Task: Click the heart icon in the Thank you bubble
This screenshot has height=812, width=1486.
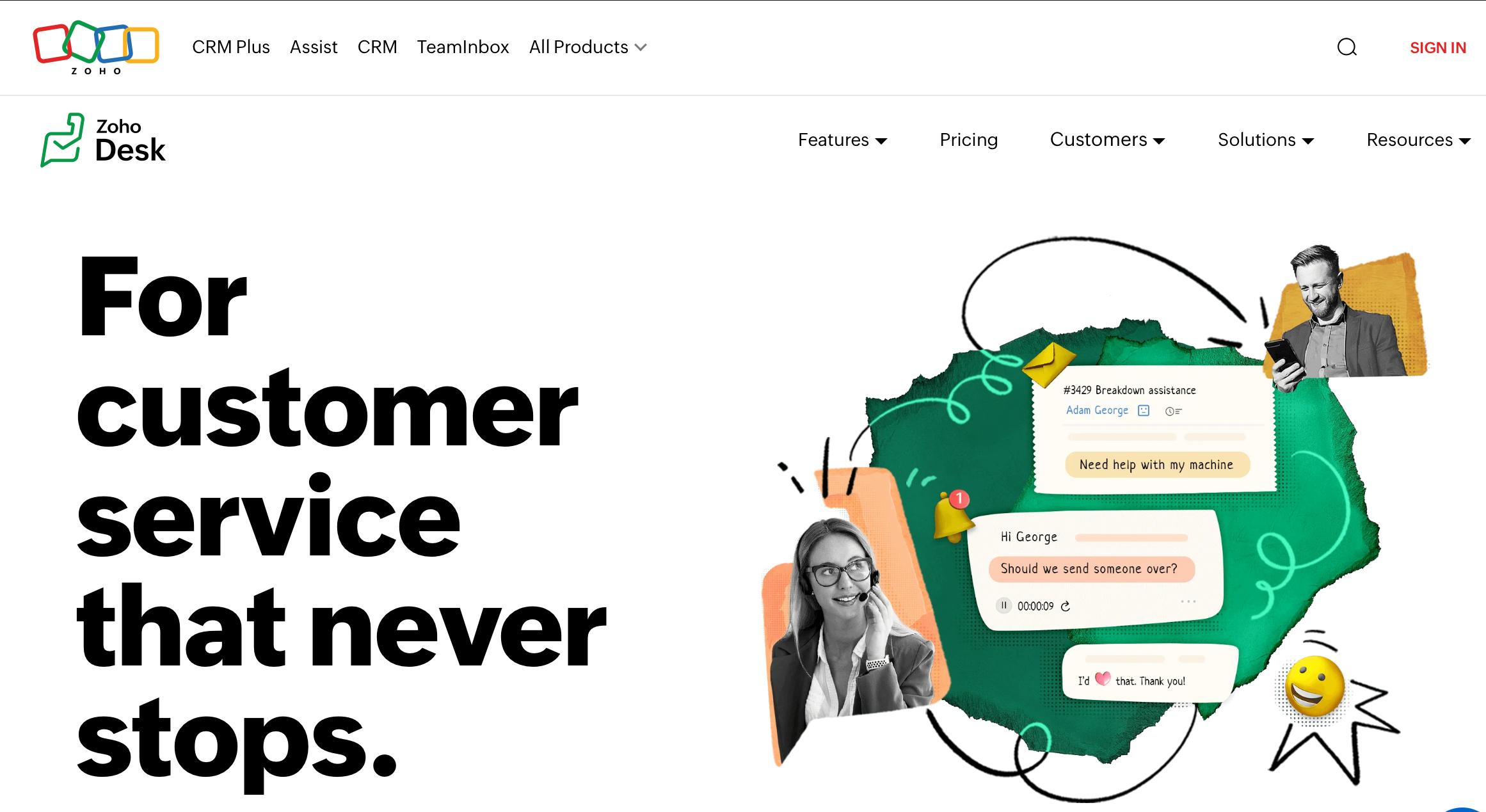Action: coord(1102,679)
